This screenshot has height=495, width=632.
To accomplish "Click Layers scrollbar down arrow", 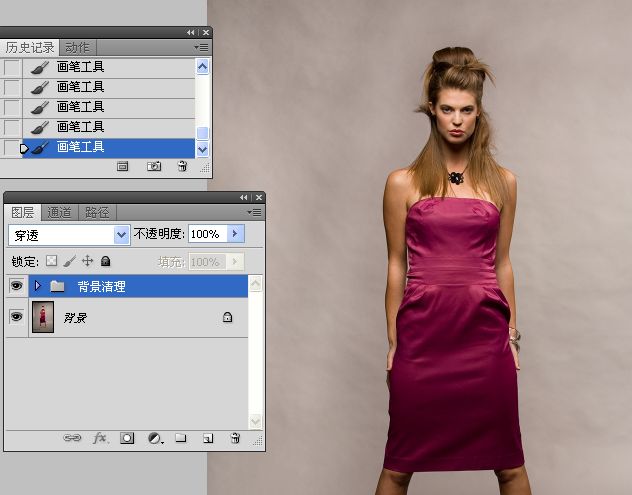I will click(x=256, y=422).
